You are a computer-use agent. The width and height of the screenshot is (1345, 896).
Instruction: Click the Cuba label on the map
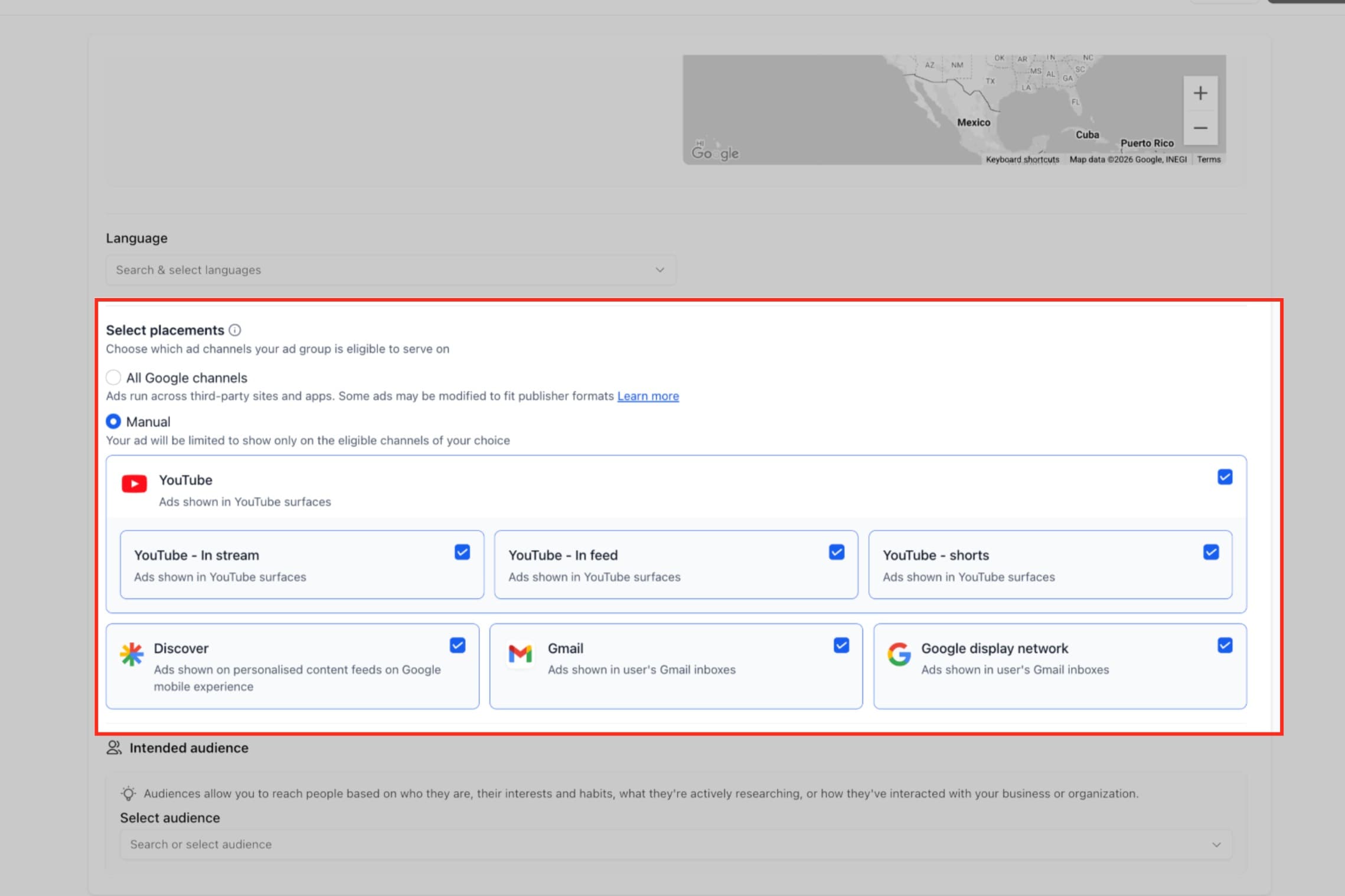point(1087,135)
